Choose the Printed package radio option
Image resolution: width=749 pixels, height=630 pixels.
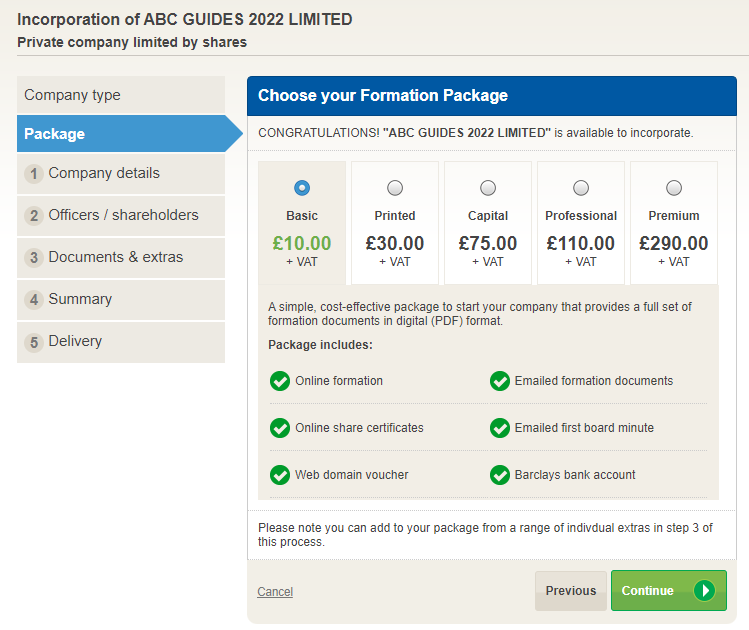click(395, 188)
